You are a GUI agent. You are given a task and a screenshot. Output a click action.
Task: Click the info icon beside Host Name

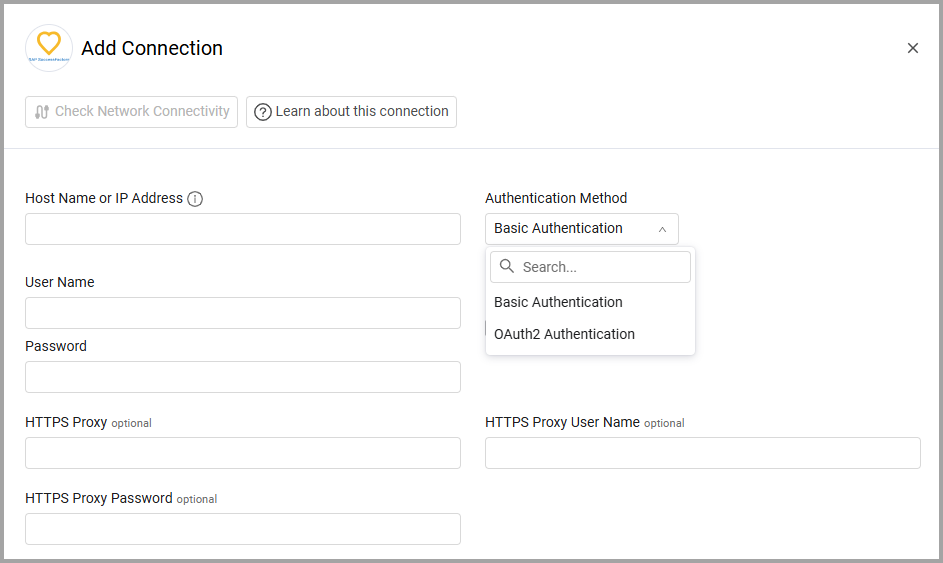tap(195, 199)
